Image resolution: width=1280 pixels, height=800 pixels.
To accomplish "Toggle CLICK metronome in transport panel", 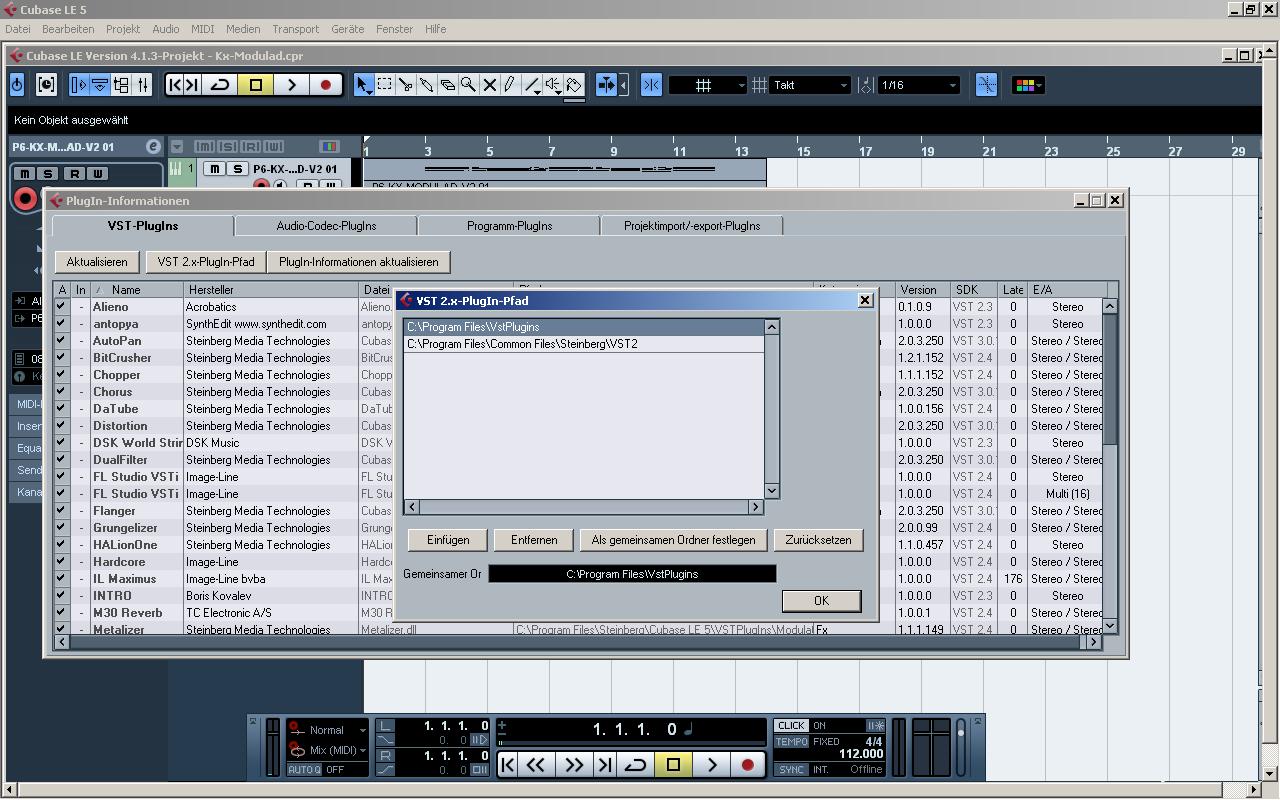I will pos(791,725).
